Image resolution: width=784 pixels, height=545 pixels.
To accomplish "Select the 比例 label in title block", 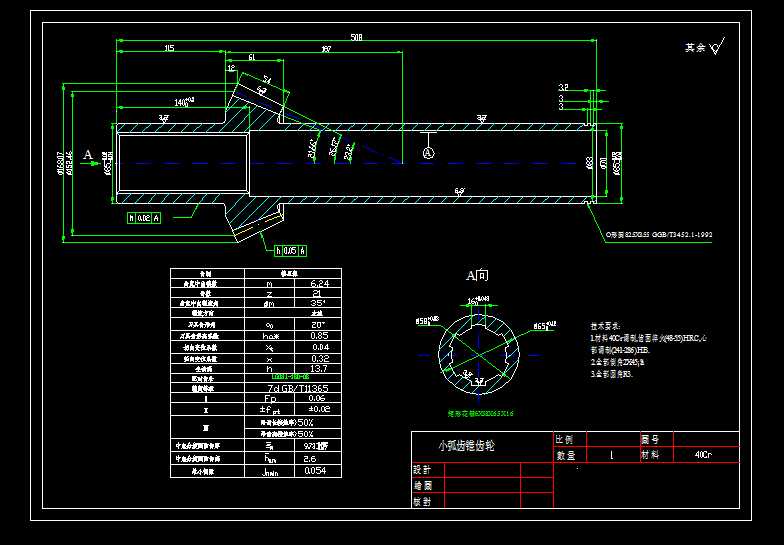I will click(x=564, y=440).
